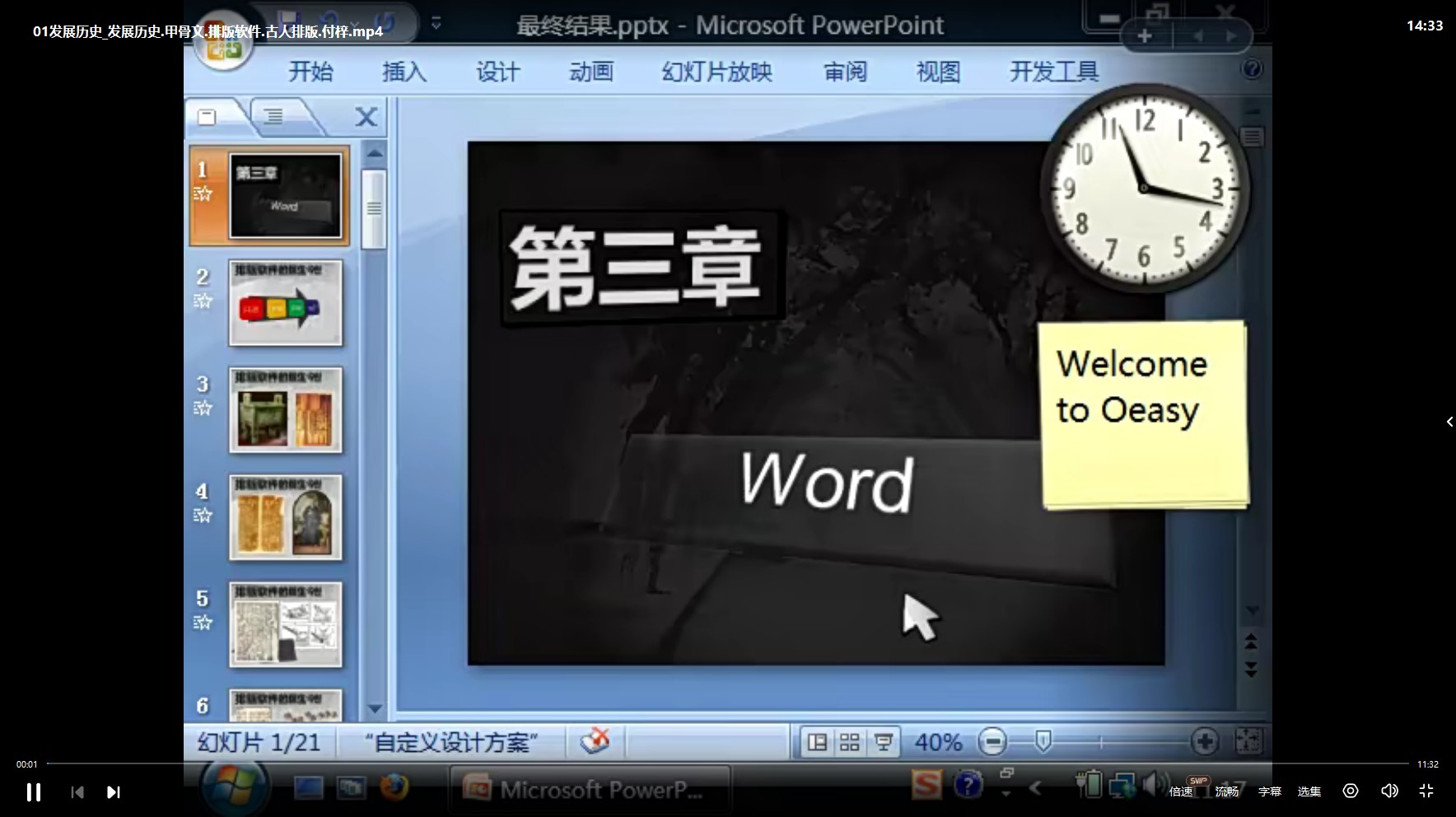Go to next slide with the double-down arrow
1456x817 pixels.
[x=1251, y=669]
